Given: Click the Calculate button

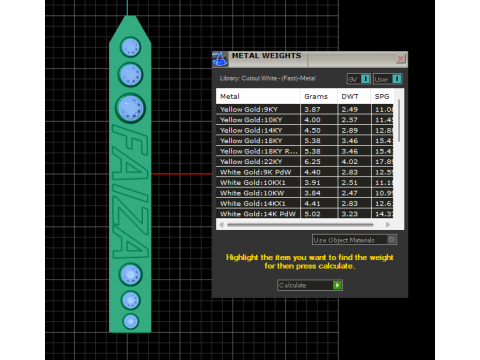Looking at the screenshot, I should click(310, 285).
